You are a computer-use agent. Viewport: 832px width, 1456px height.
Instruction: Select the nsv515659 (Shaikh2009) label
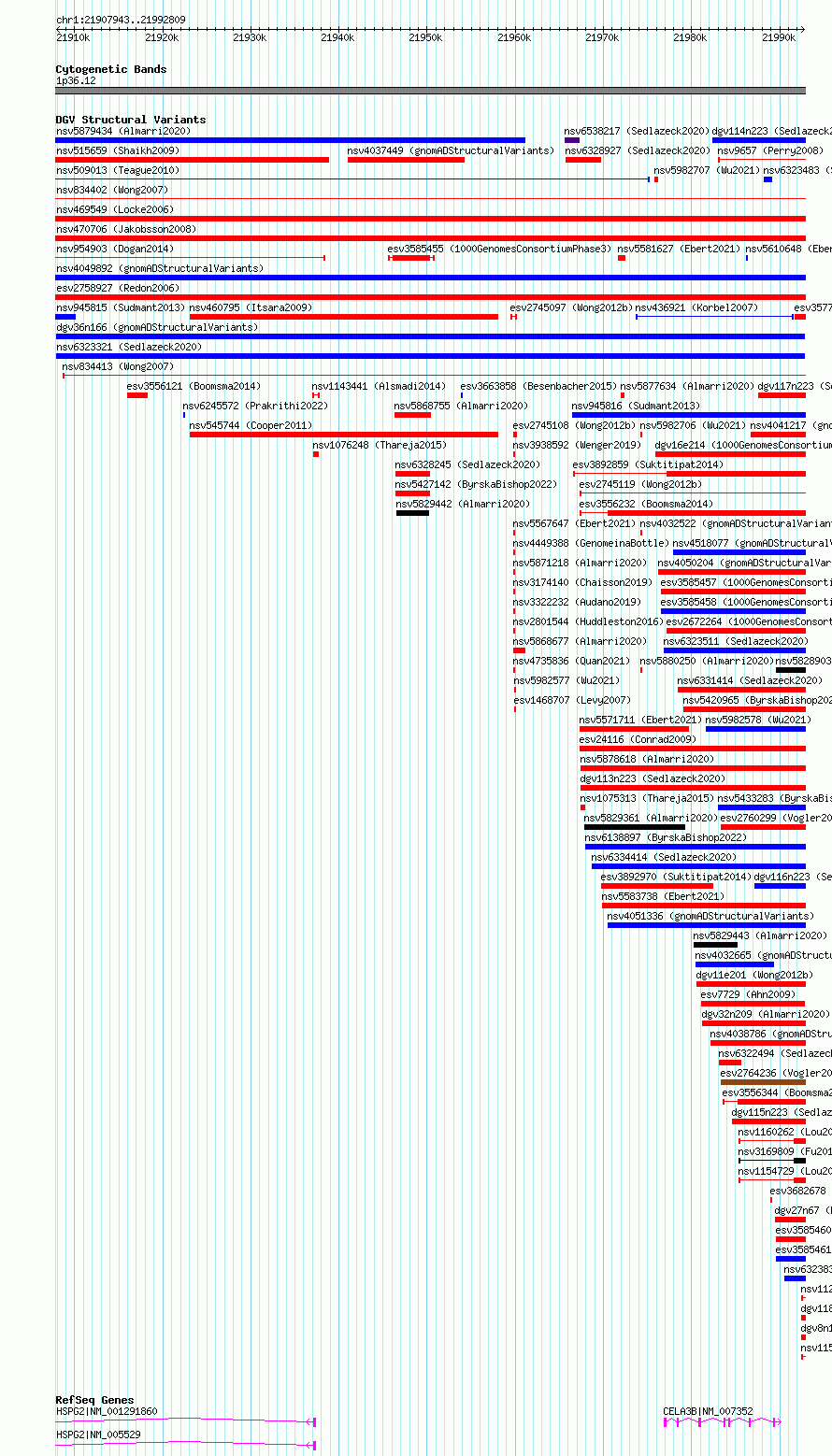coord(117,150)
